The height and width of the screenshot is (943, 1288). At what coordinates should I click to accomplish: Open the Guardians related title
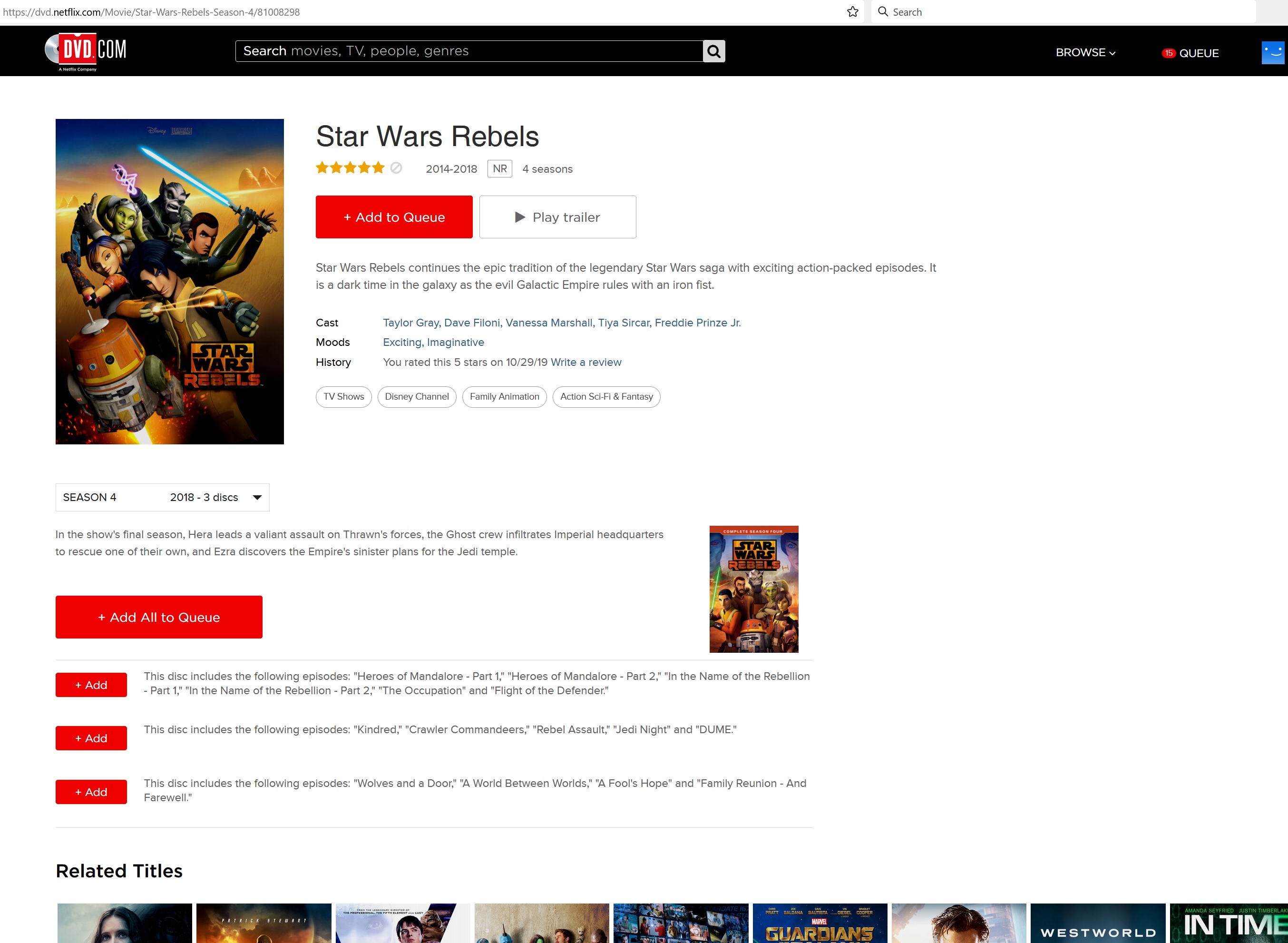820,923
